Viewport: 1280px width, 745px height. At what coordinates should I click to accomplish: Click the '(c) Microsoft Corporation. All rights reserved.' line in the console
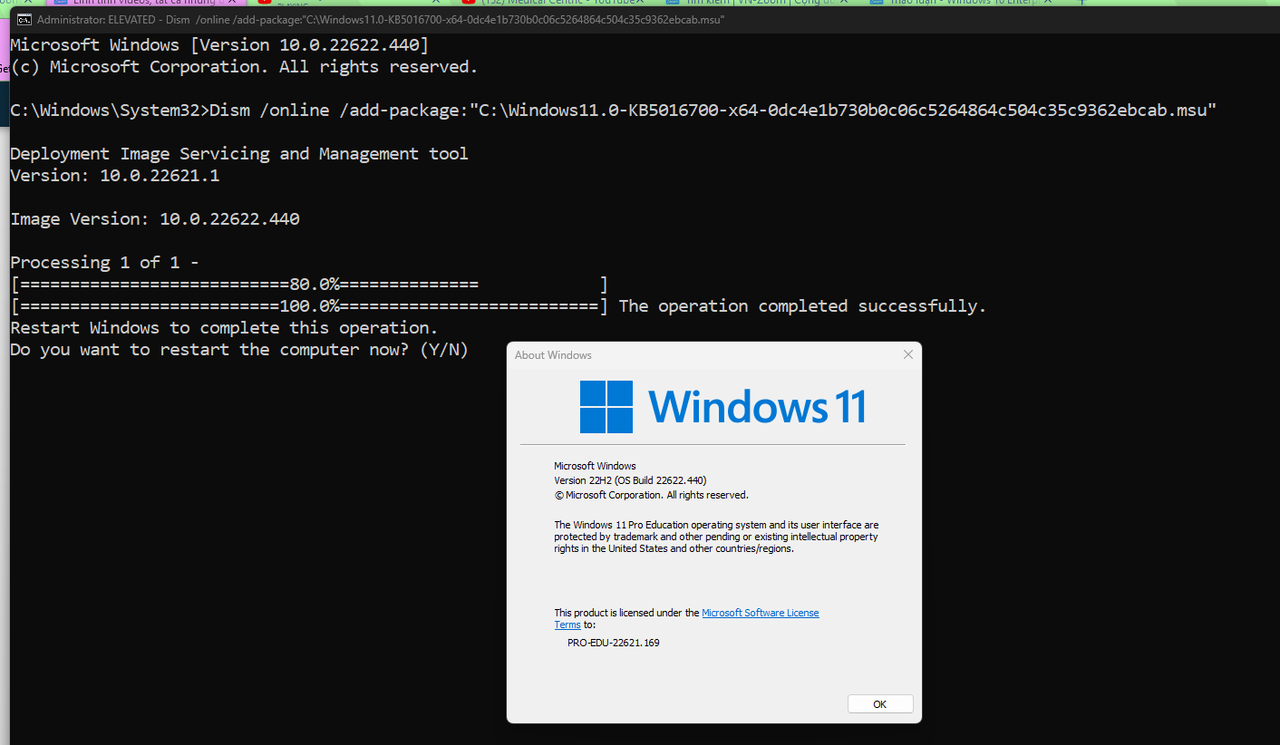244,67
